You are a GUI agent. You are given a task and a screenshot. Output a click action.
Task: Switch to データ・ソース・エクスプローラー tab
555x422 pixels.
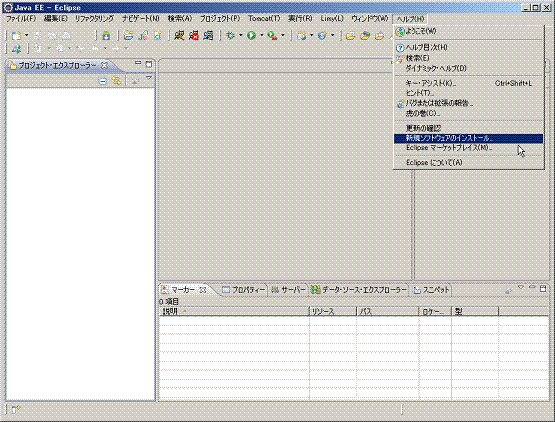click(x=359, y=290)
